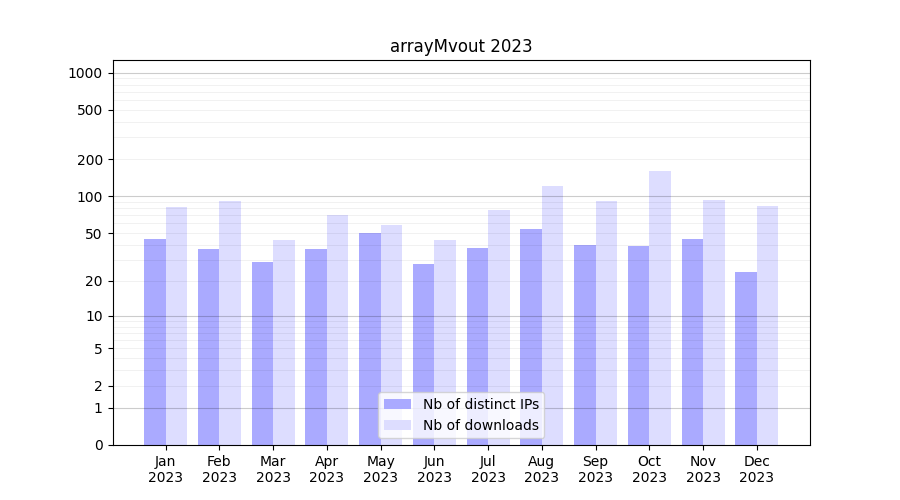Click the May distinct IPs bar
900x500 pixels.
point(370,339)
